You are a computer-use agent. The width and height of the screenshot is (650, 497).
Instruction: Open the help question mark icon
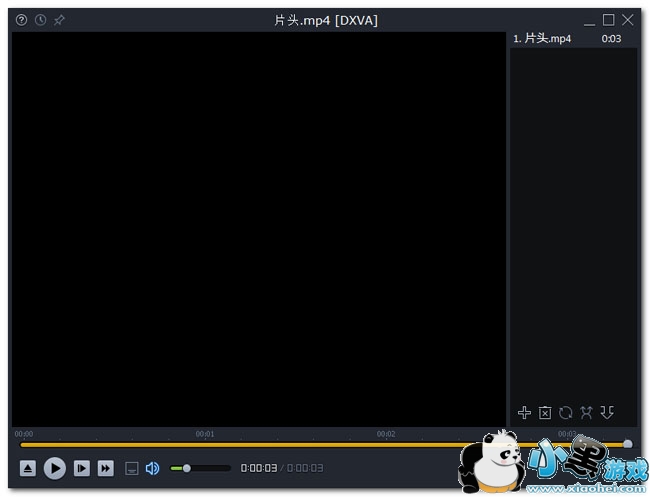(22, 20)
